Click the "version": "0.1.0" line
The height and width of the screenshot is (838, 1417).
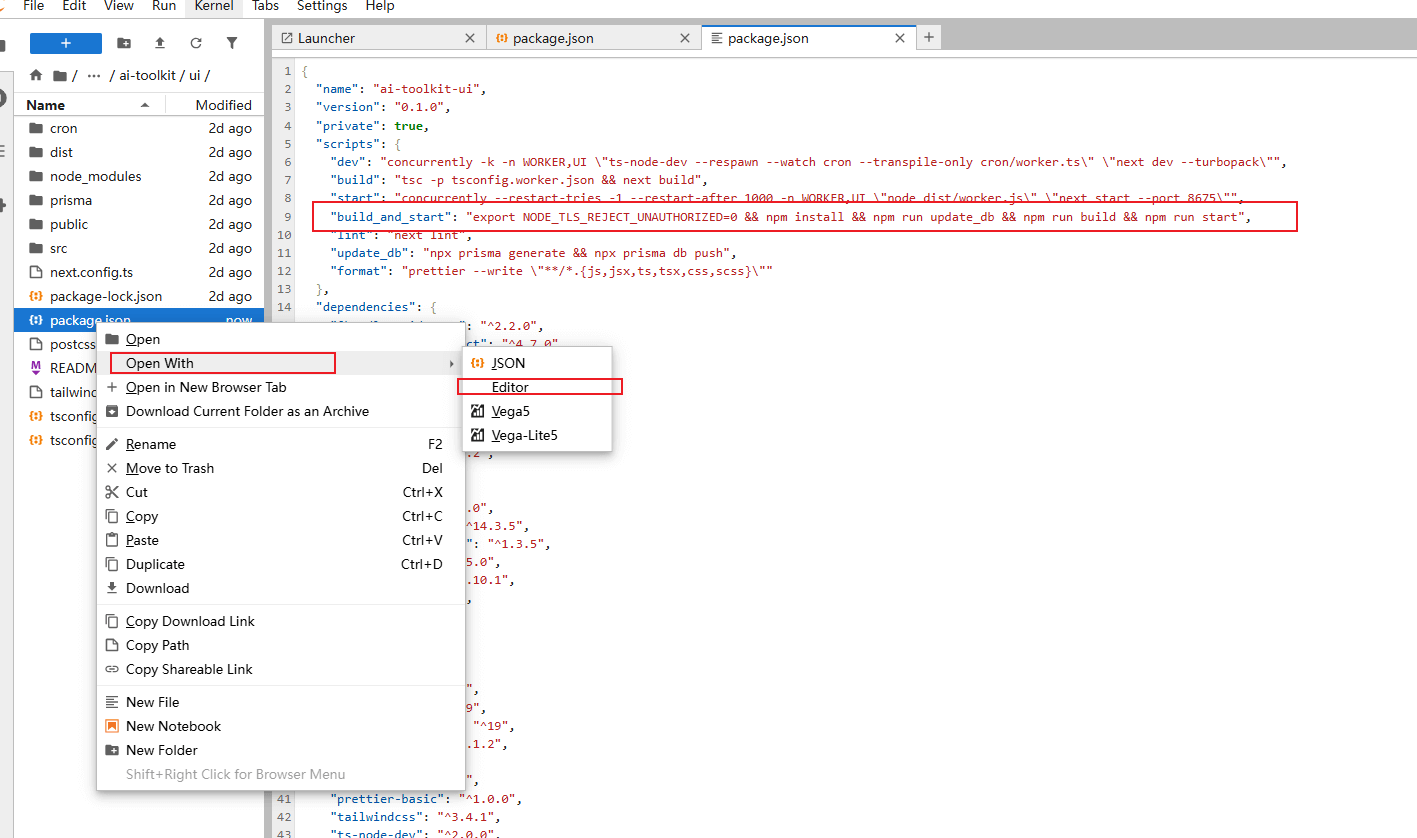[384, 107]
